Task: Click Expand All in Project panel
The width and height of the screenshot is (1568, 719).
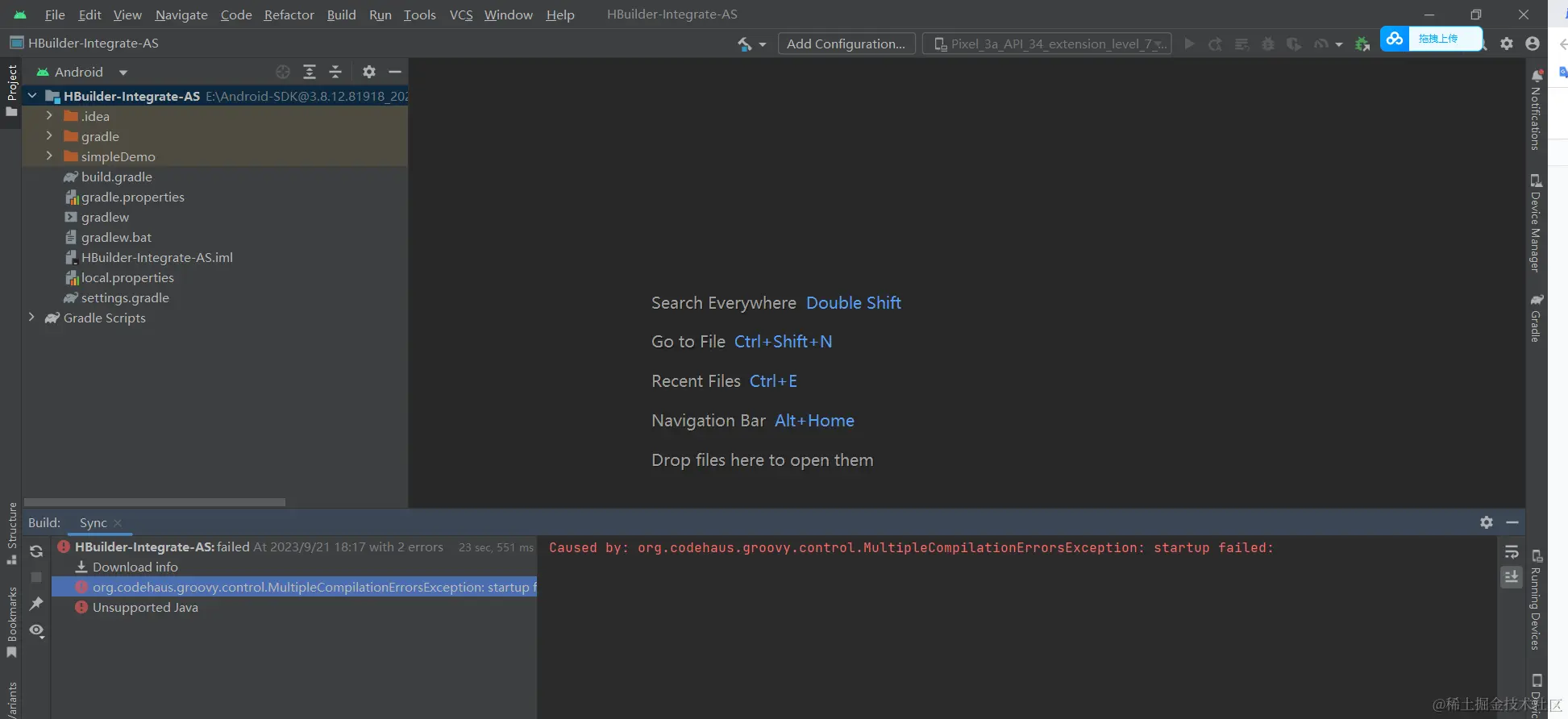Action: [x=310, y=73]
